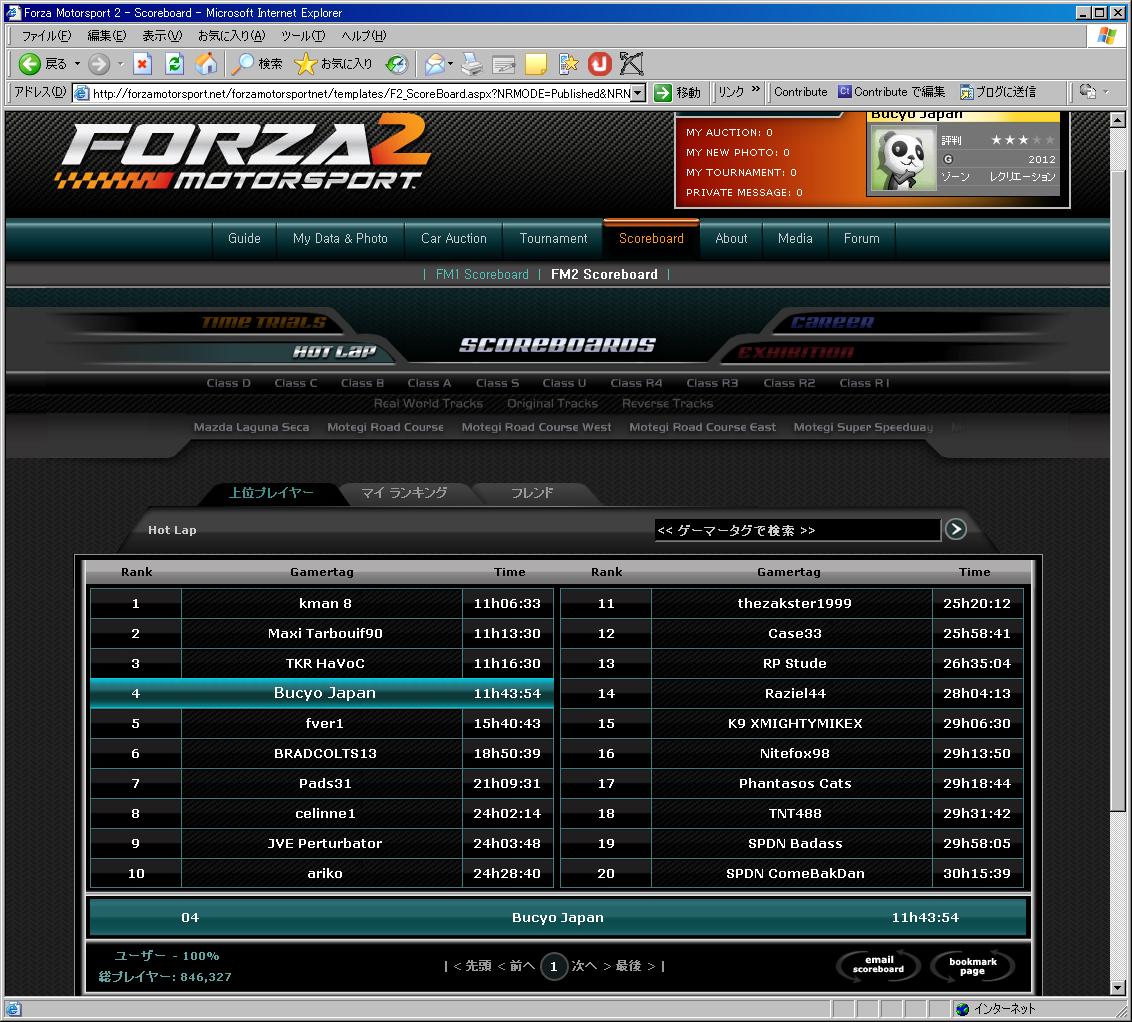Click page number 1 in pagination
This screenshot has width=1132, height=1022.
(554, 966)
